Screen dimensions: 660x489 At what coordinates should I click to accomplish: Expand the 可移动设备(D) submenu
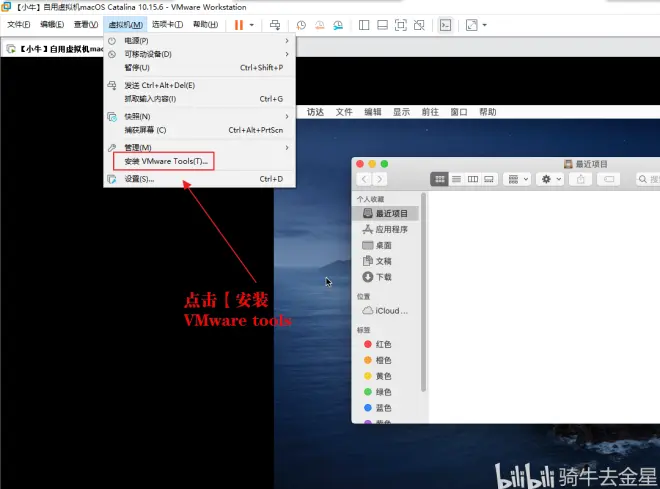[200, 54]
